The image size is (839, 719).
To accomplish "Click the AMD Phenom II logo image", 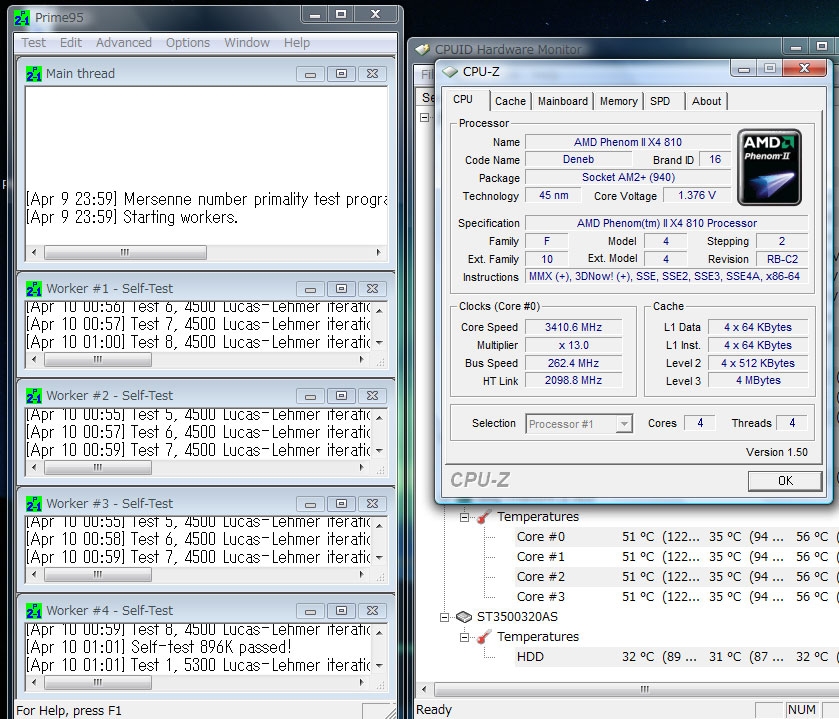I will [x=769, y=167].
